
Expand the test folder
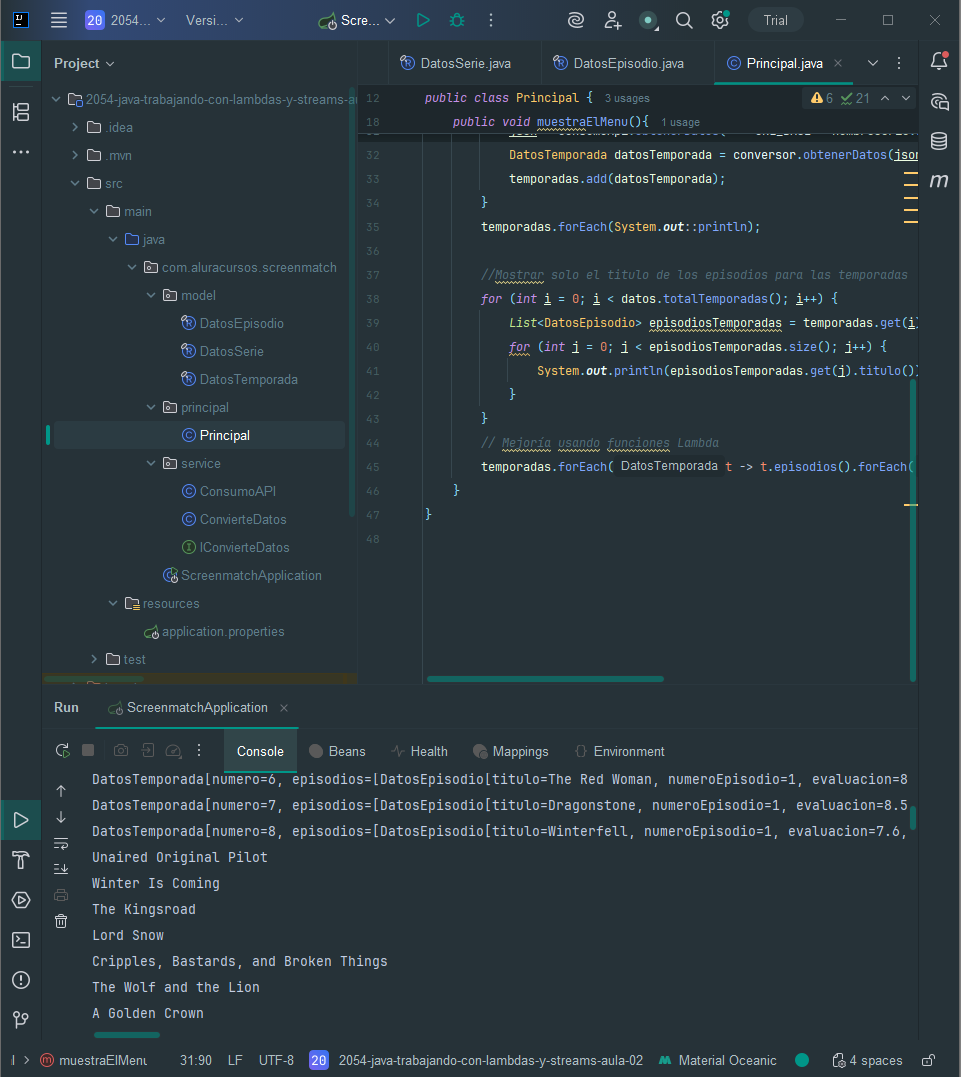click(x=94, y=659)
